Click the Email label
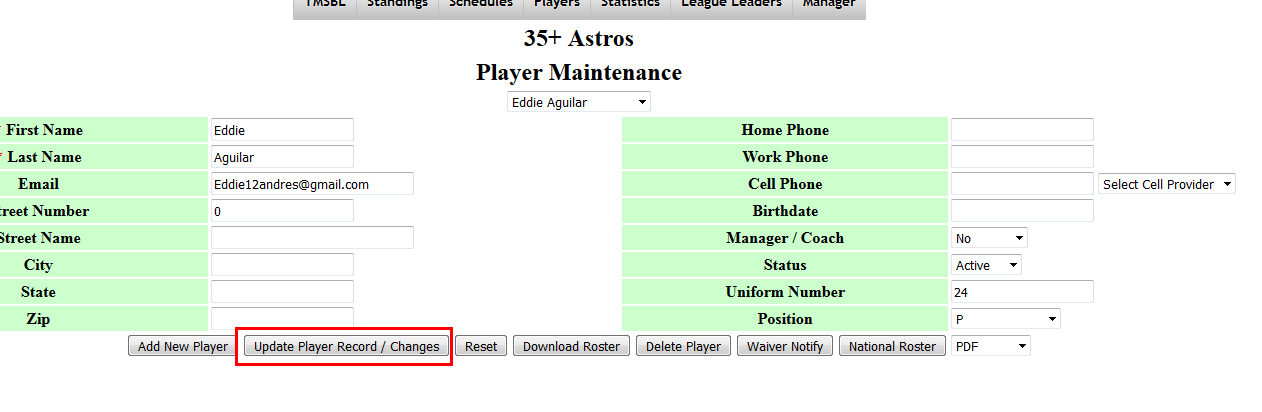Image resolution: width=1262 pixels, height=412 pixels. [38, 184]
